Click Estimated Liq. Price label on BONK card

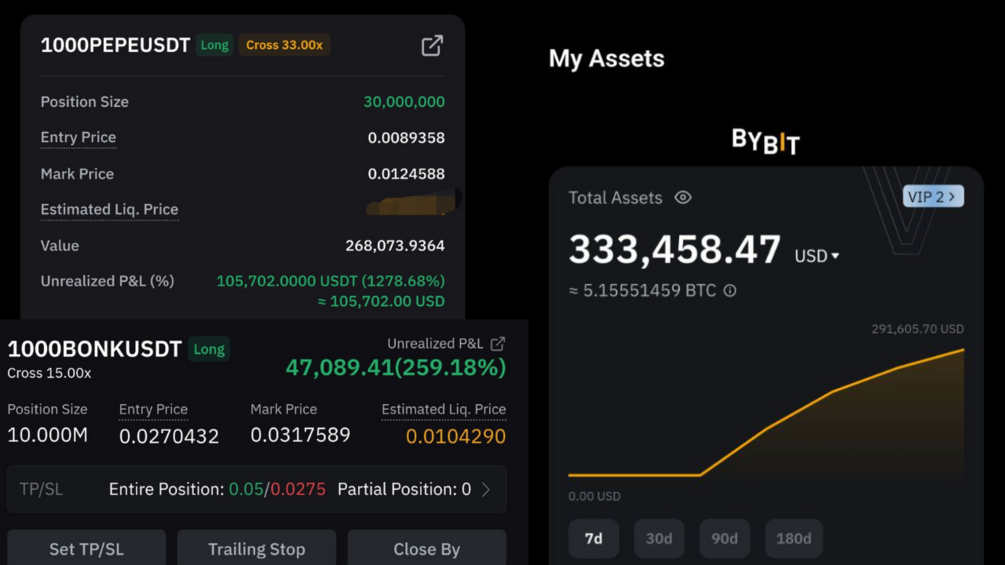pos(444,409)
